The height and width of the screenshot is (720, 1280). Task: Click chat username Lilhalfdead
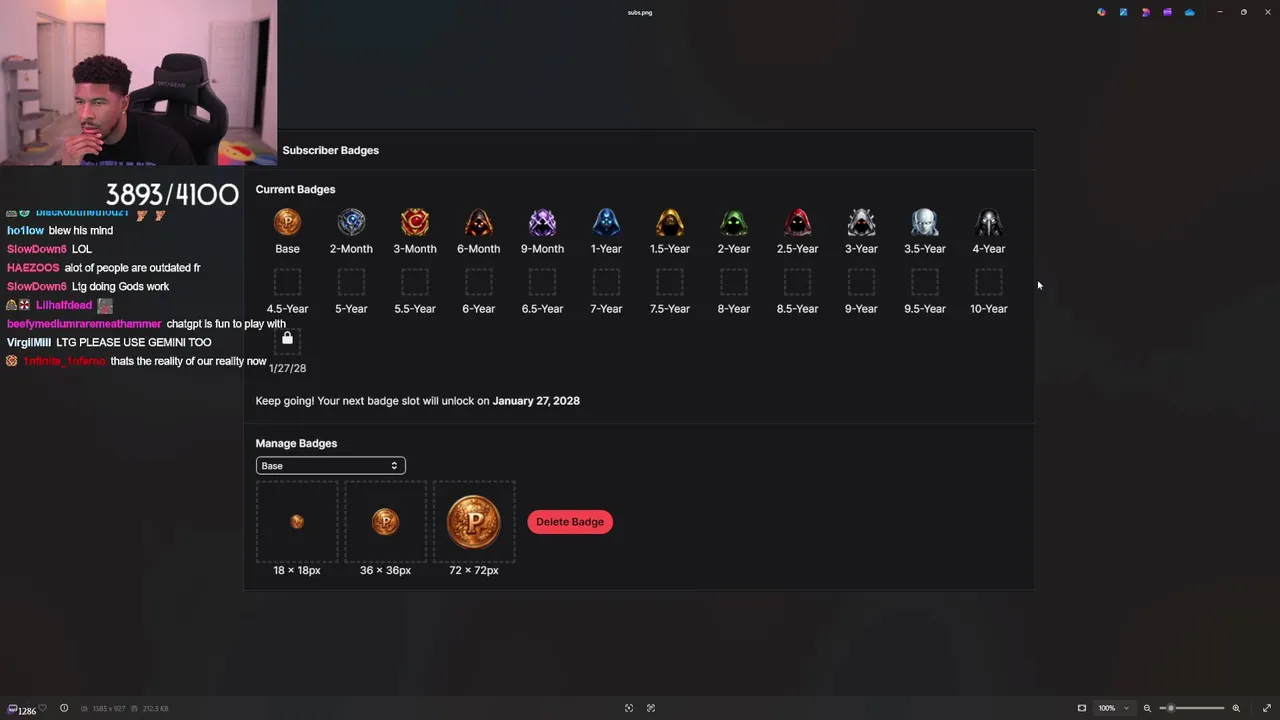click(64, 305)
